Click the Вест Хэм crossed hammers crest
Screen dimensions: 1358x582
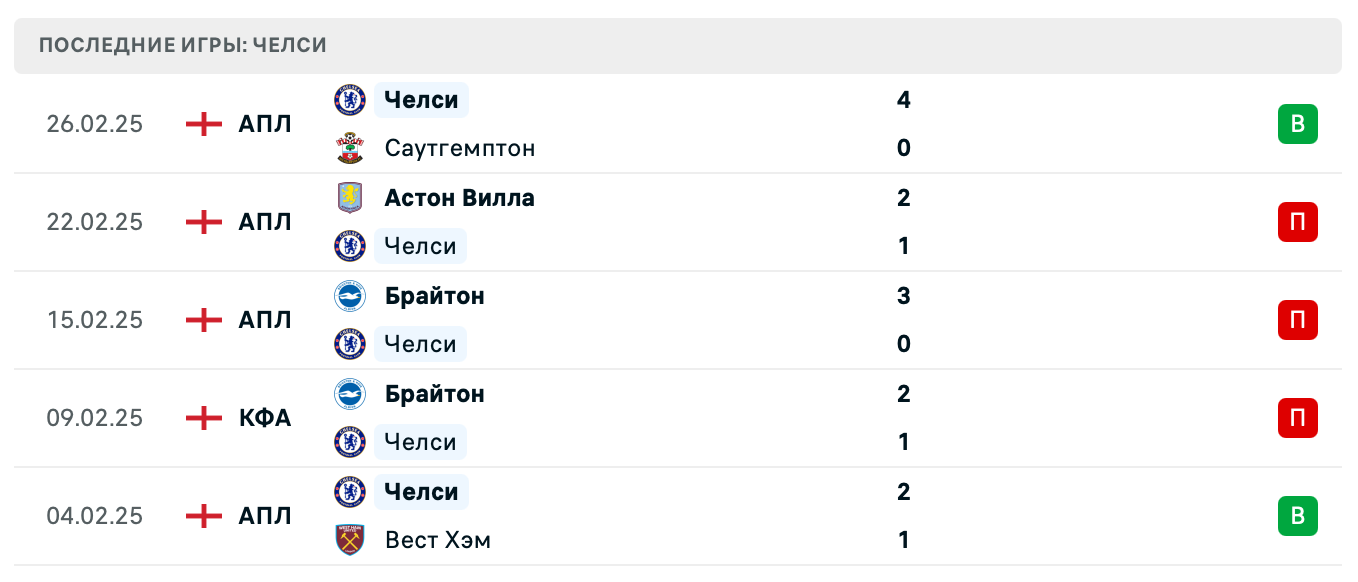[x=349, y=540]
